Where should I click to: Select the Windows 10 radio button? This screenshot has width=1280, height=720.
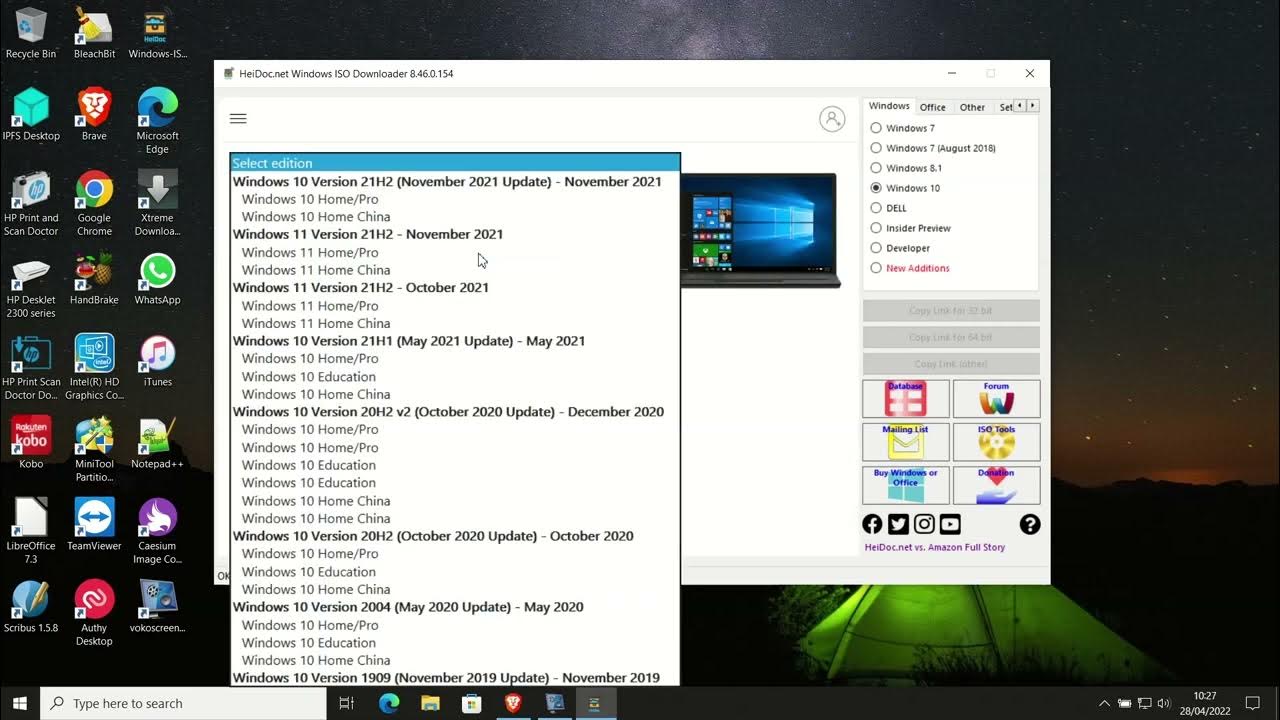coord(876,188)
